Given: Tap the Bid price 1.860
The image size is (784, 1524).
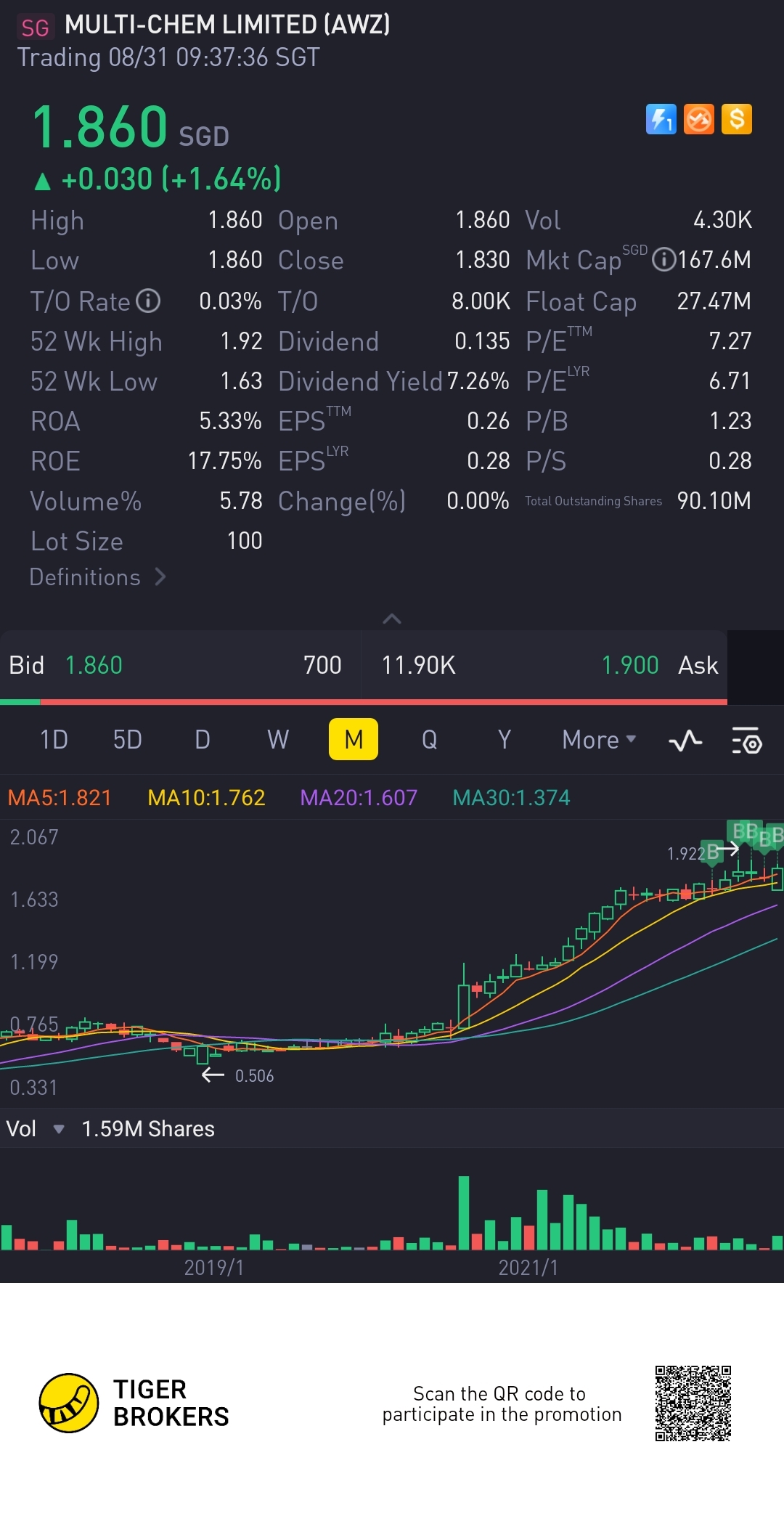Looking at the screenshot, I should coord(94,665).
